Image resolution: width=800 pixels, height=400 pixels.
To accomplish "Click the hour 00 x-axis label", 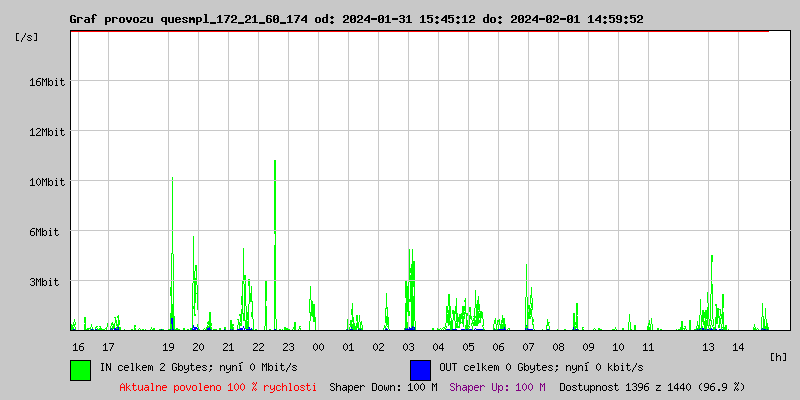I will pyautogui.click(x=318, y=347).
